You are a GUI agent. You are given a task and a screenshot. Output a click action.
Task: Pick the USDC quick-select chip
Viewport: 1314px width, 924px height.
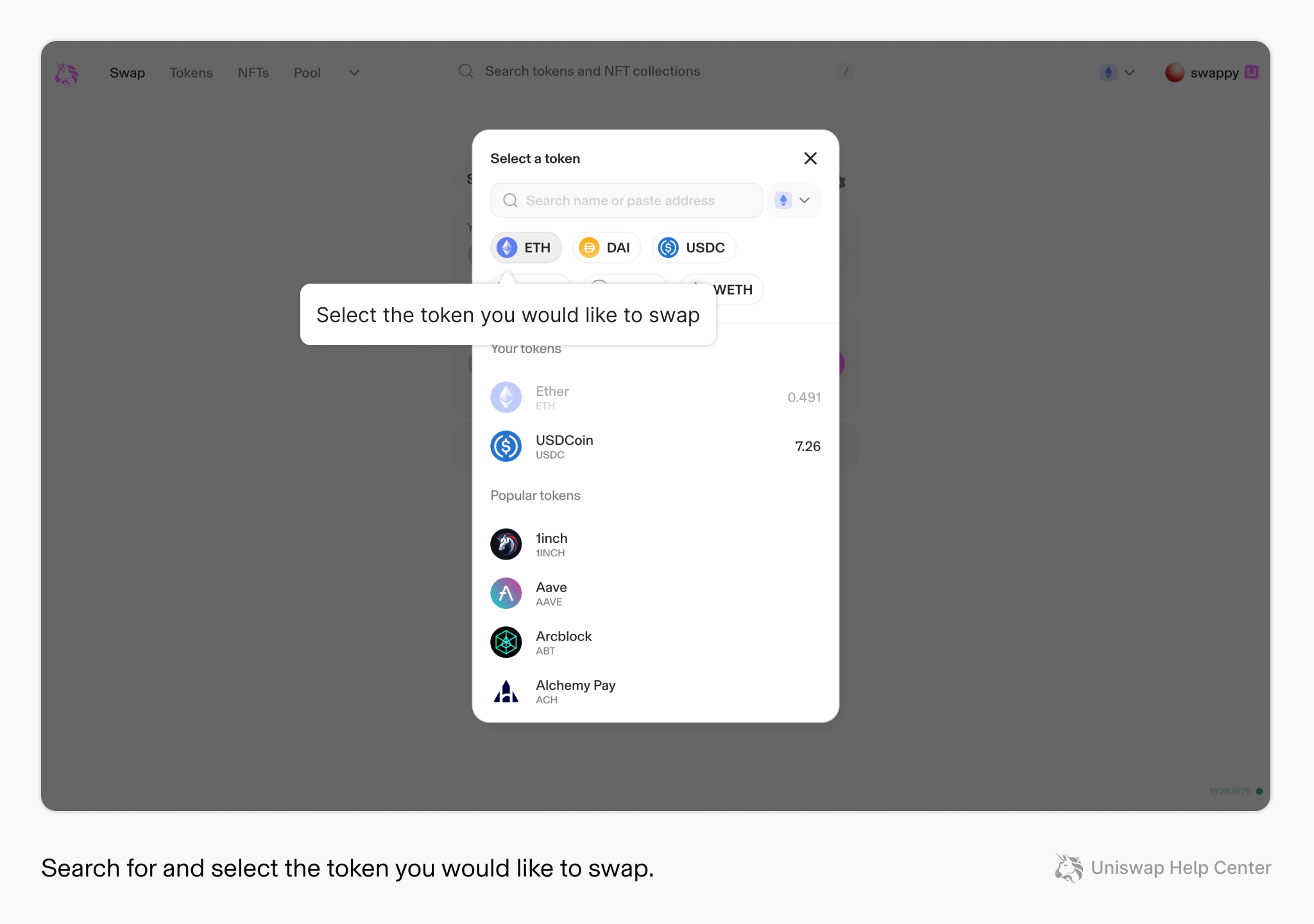[x=694, y=248]
